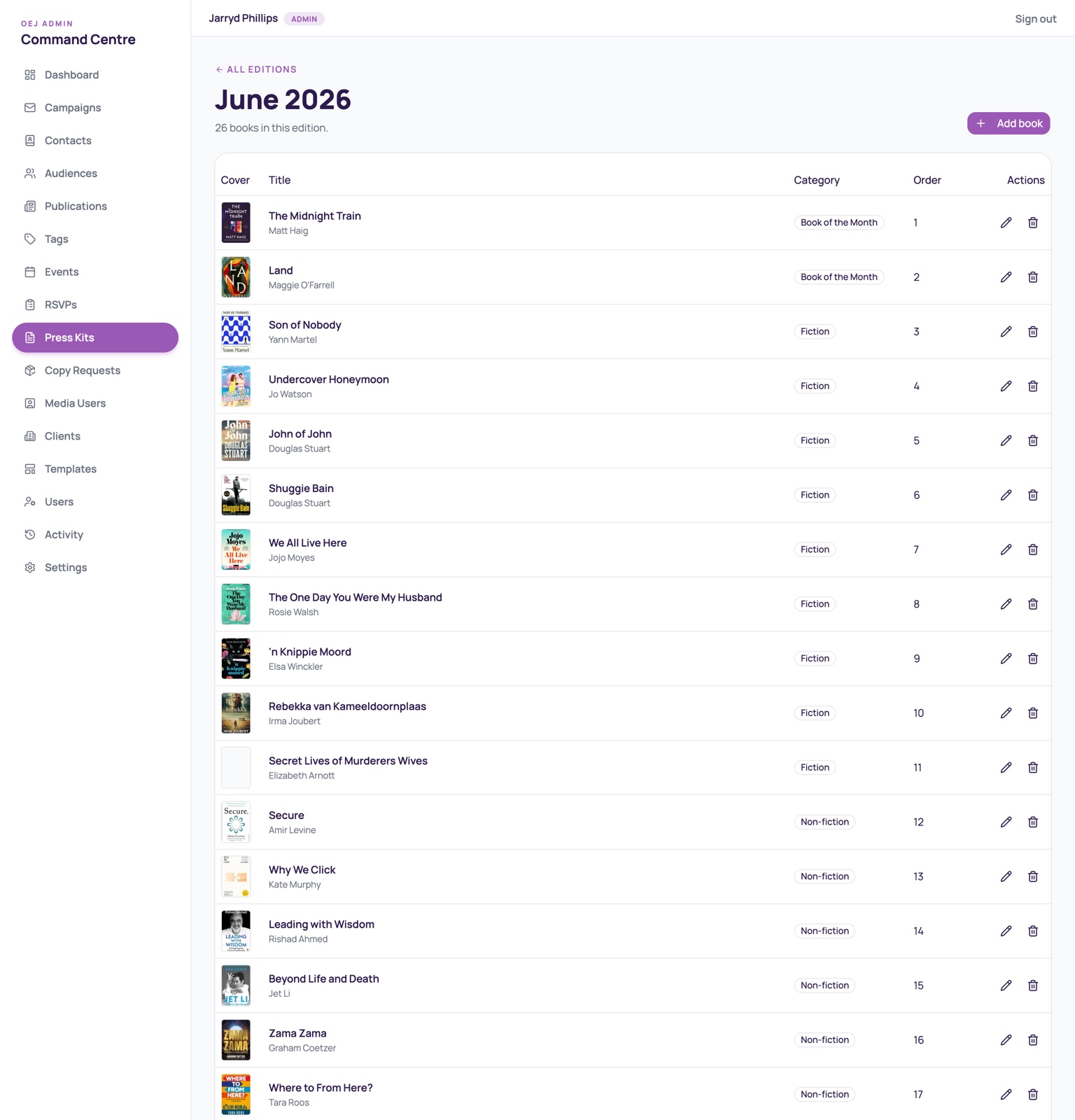This screenshot has width=1075, height=1120.
Task: Edit Why We Click entry
Action: [1006, 876]
